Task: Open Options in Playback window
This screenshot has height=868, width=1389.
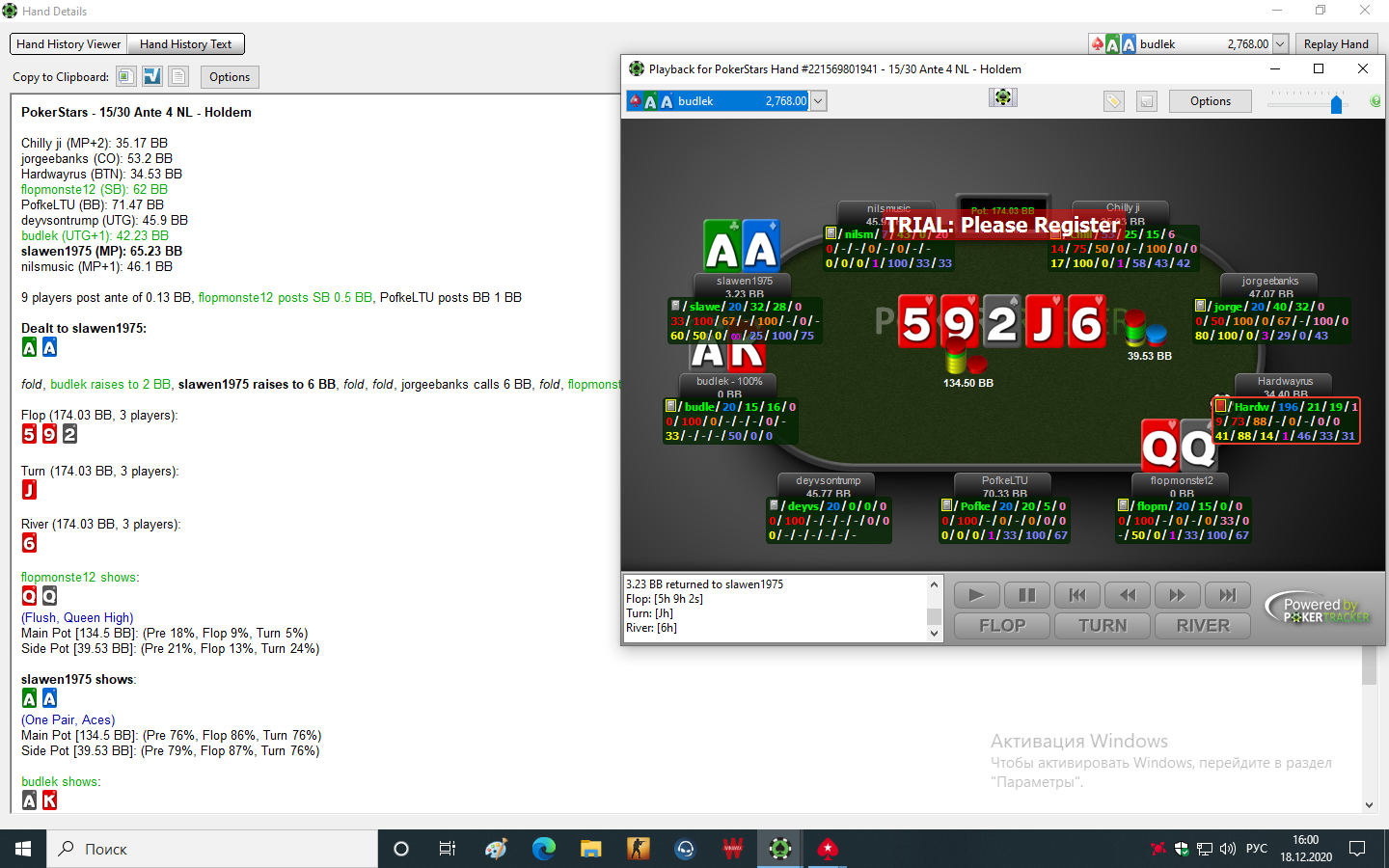Action: 1210,101
